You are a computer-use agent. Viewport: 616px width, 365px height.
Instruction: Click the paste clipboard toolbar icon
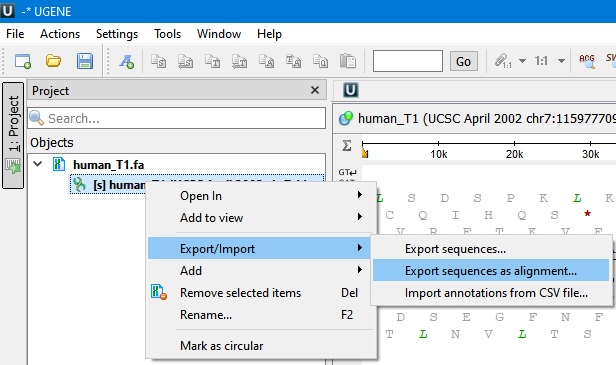(x=348, y=61)
